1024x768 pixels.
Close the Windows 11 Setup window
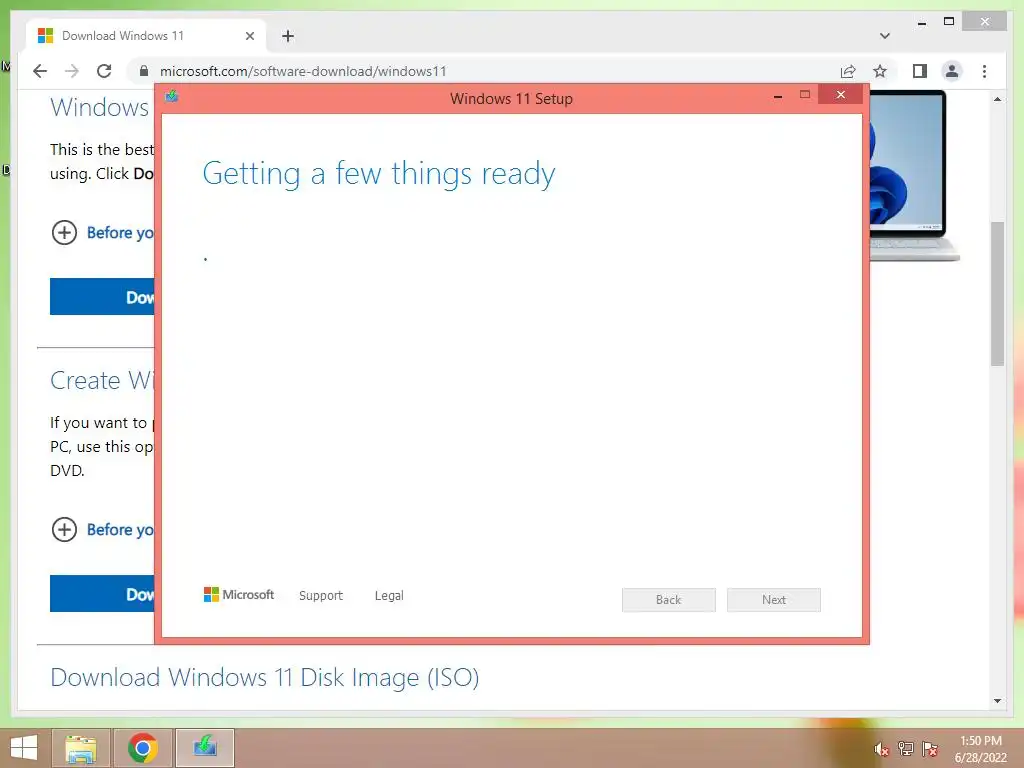[x=840, y=95]
